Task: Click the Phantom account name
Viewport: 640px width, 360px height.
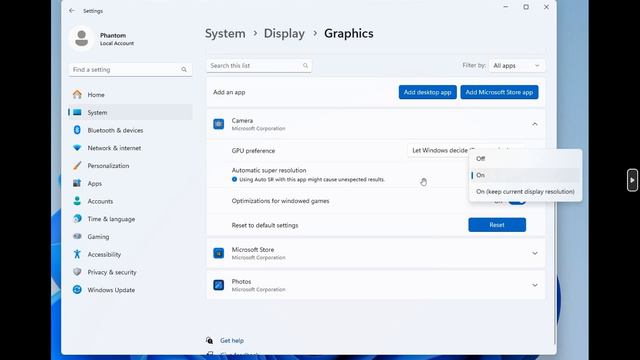Action: (x=113, y=36)
